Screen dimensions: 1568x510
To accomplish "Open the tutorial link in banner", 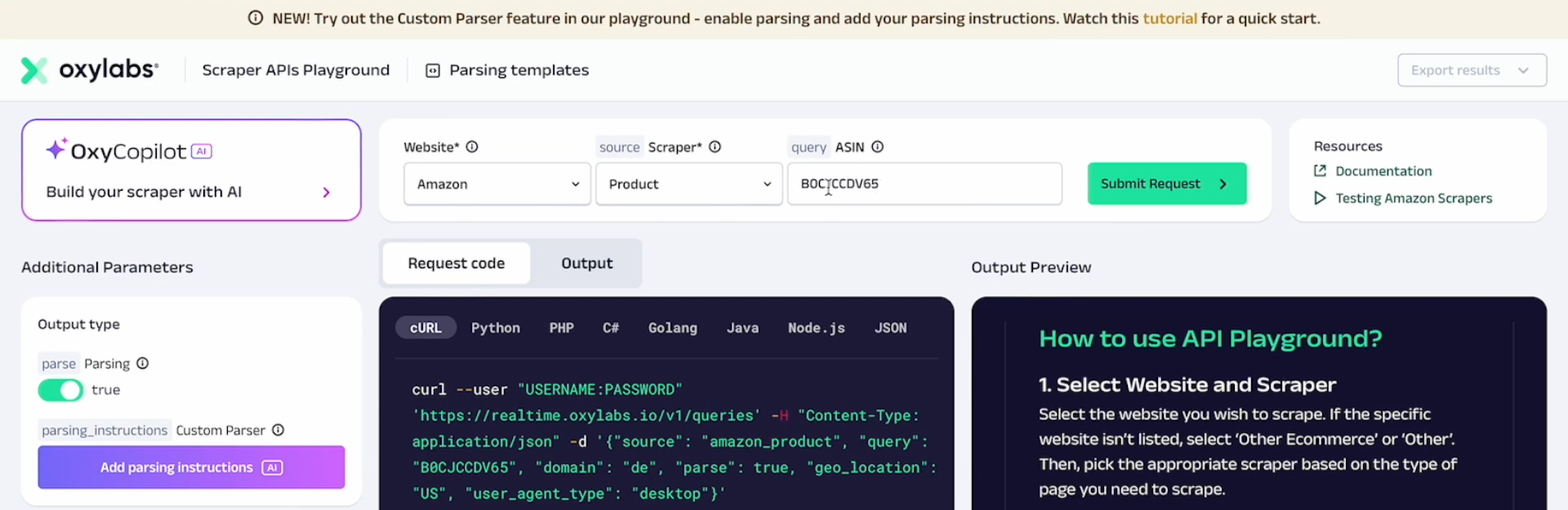I will pos(1169,18).
